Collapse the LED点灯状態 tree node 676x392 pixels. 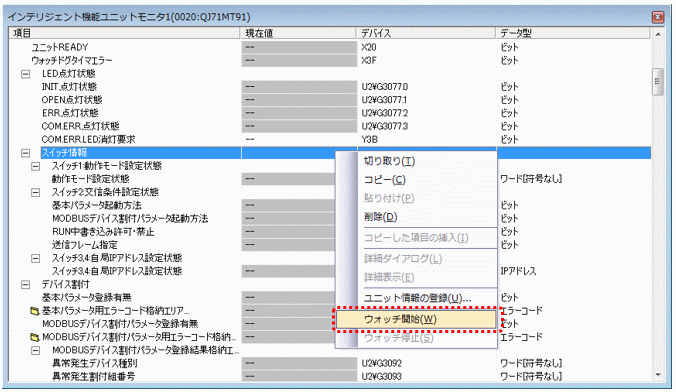[x=25, y=74]
